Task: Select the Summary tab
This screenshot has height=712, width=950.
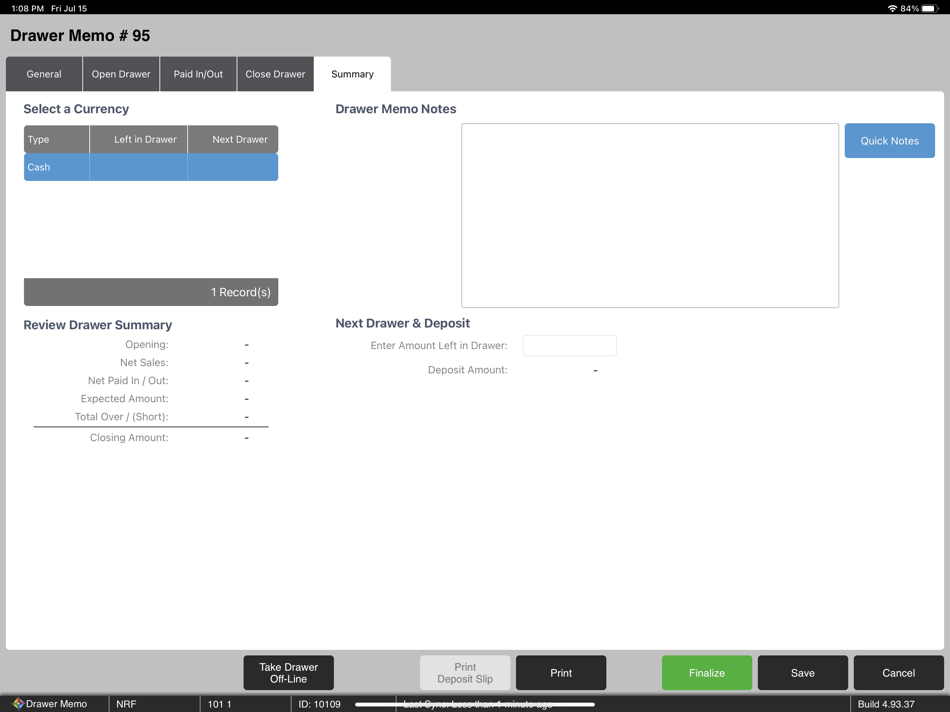Action: (x=352, y=73)
